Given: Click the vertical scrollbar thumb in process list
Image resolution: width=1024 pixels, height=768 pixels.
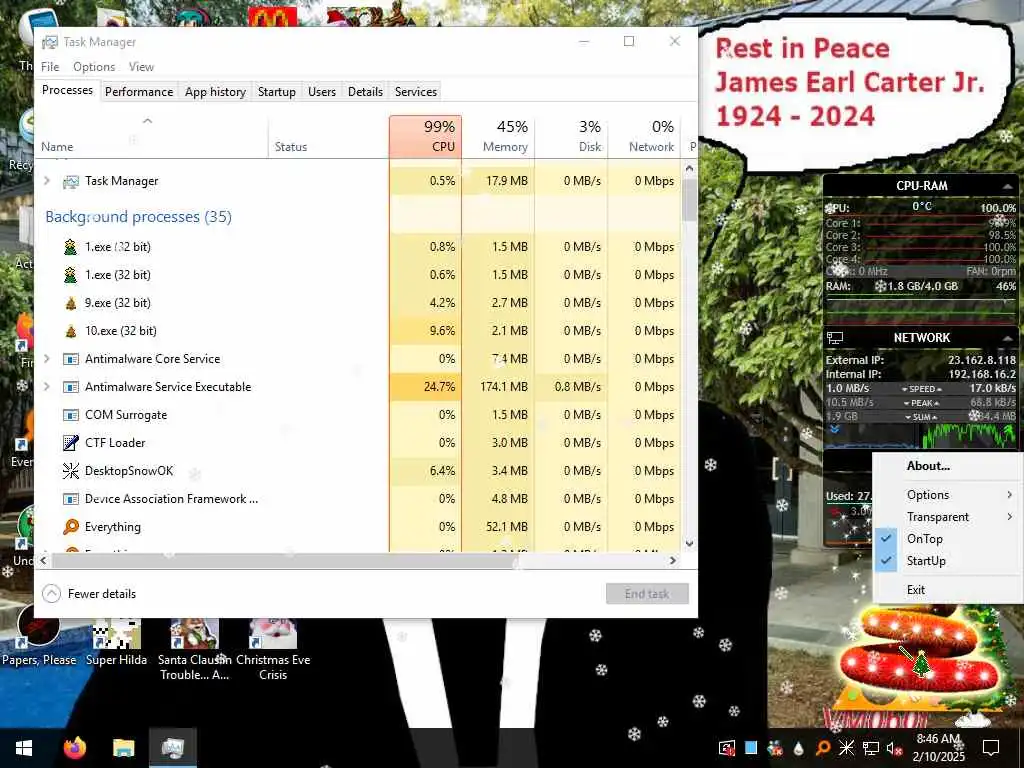Looking at the screenshot, I should click(690, 200).
